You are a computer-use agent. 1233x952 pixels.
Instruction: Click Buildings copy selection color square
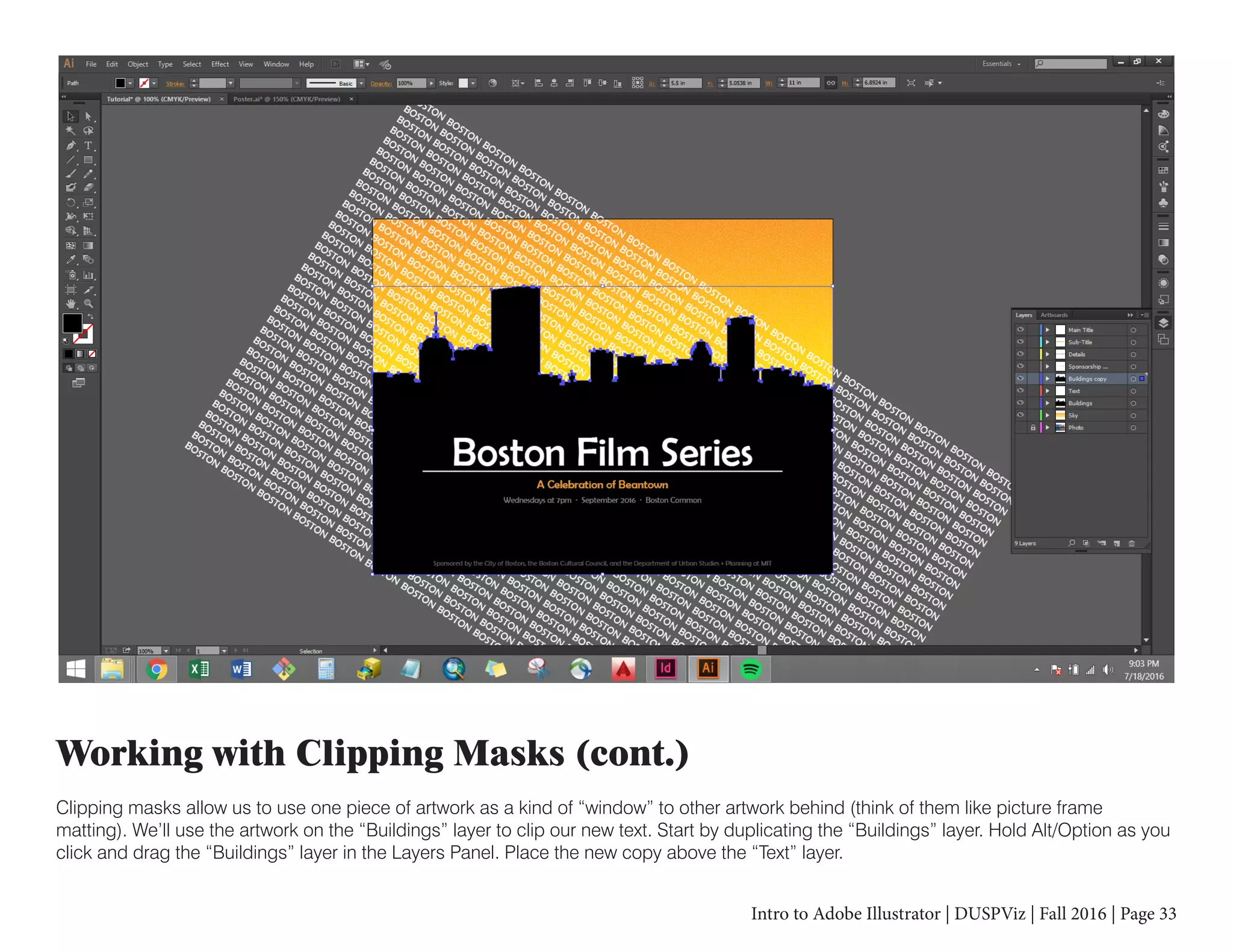(x=1142, y=379)
